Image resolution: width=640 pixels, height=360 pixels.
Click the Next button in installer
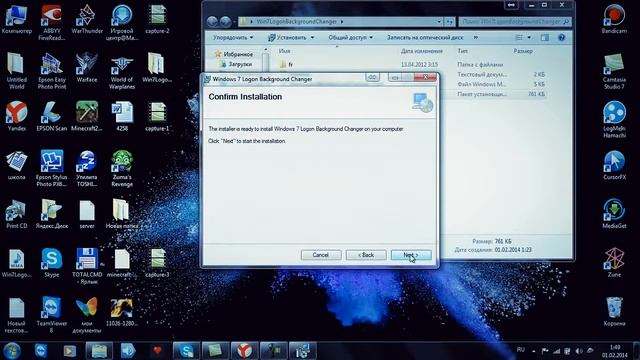[411, 255]
